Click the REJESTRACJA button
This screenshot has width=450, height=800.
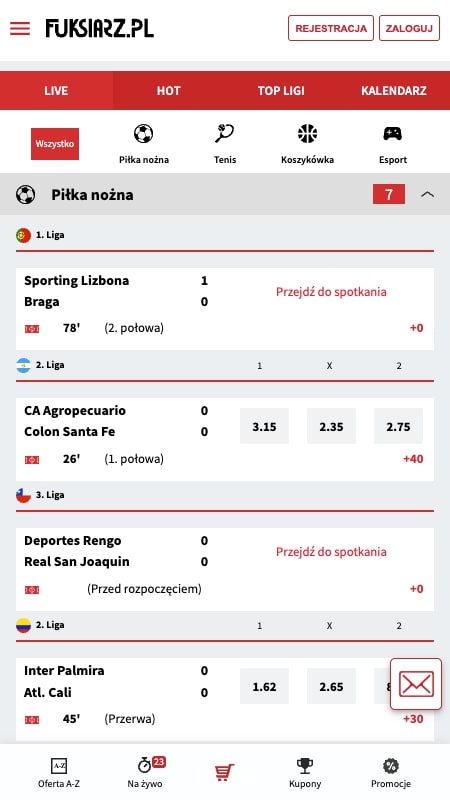point(331,28)
